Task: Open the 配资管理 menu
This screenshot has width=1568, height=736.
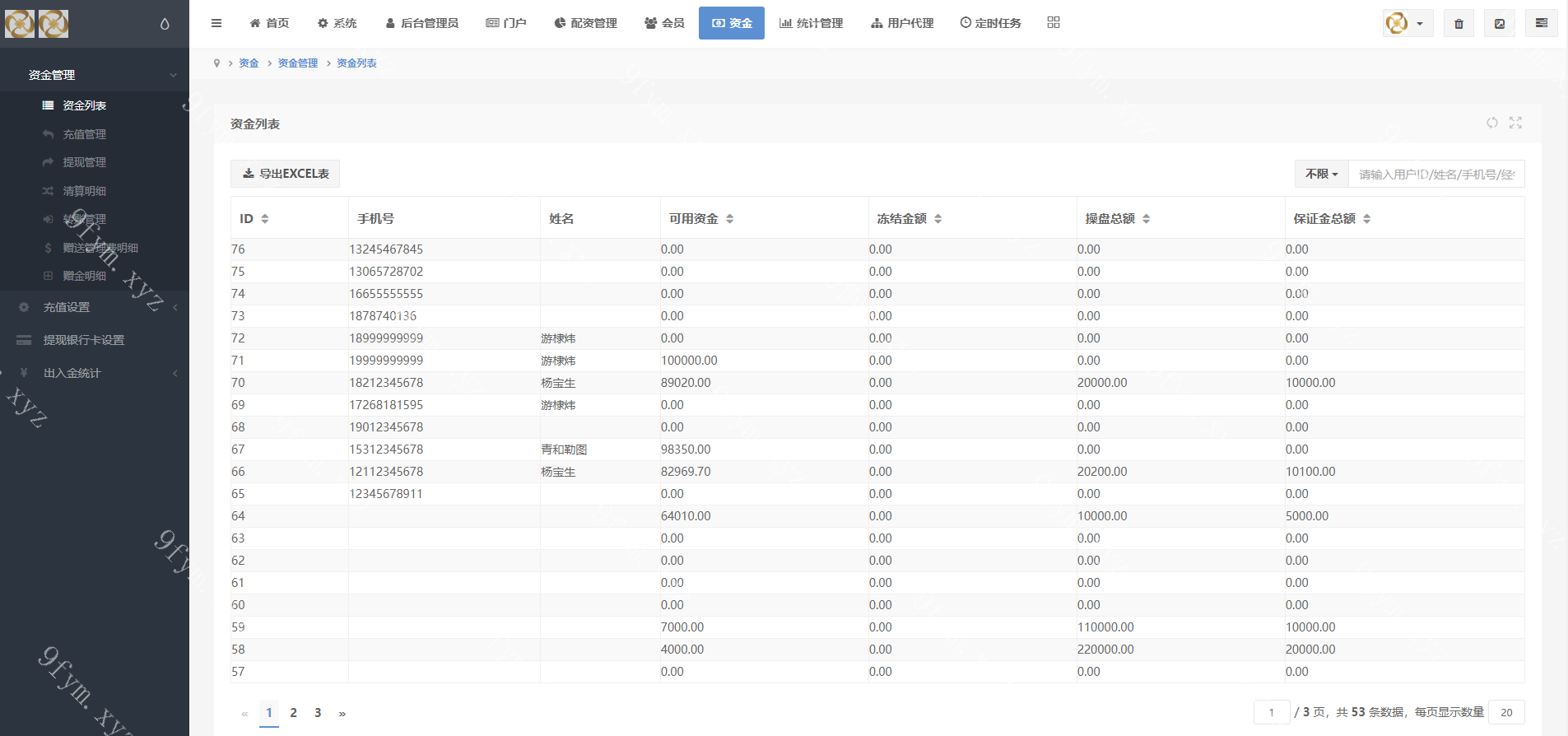Action: (585, 23)
